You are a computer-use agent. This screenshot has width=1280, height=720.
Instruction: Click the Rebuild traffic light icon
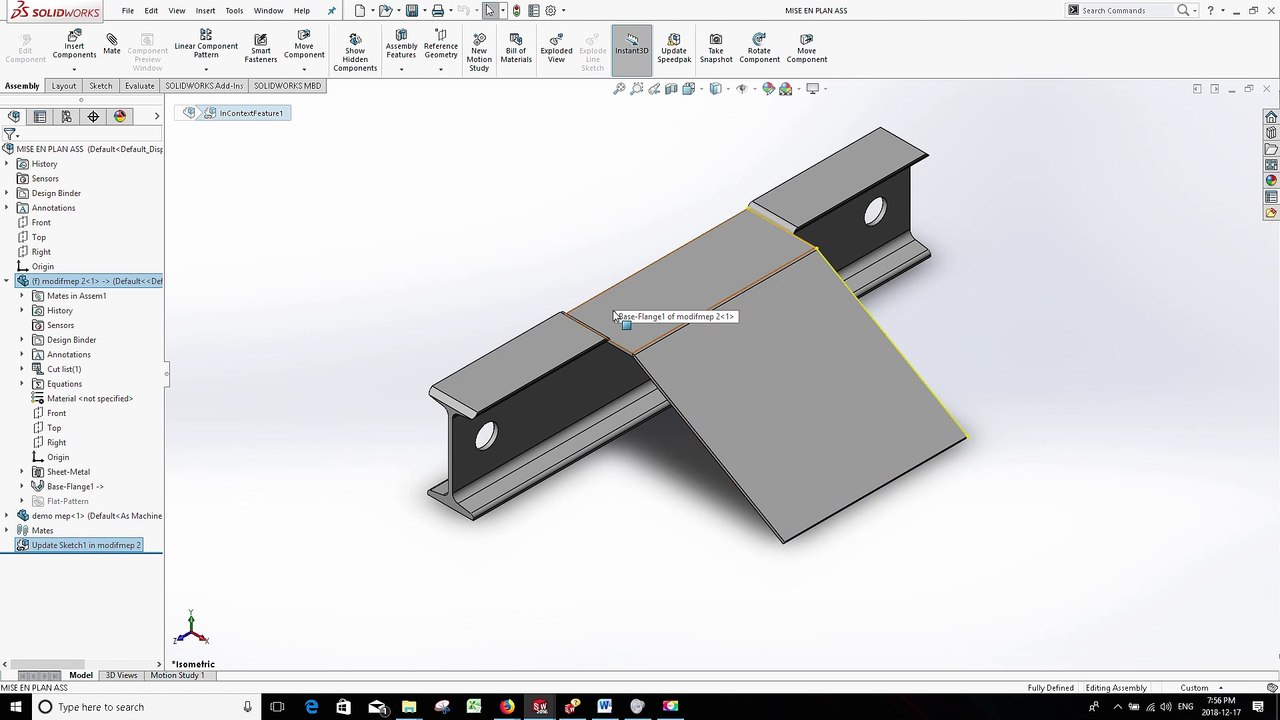[x=516, y=11]
